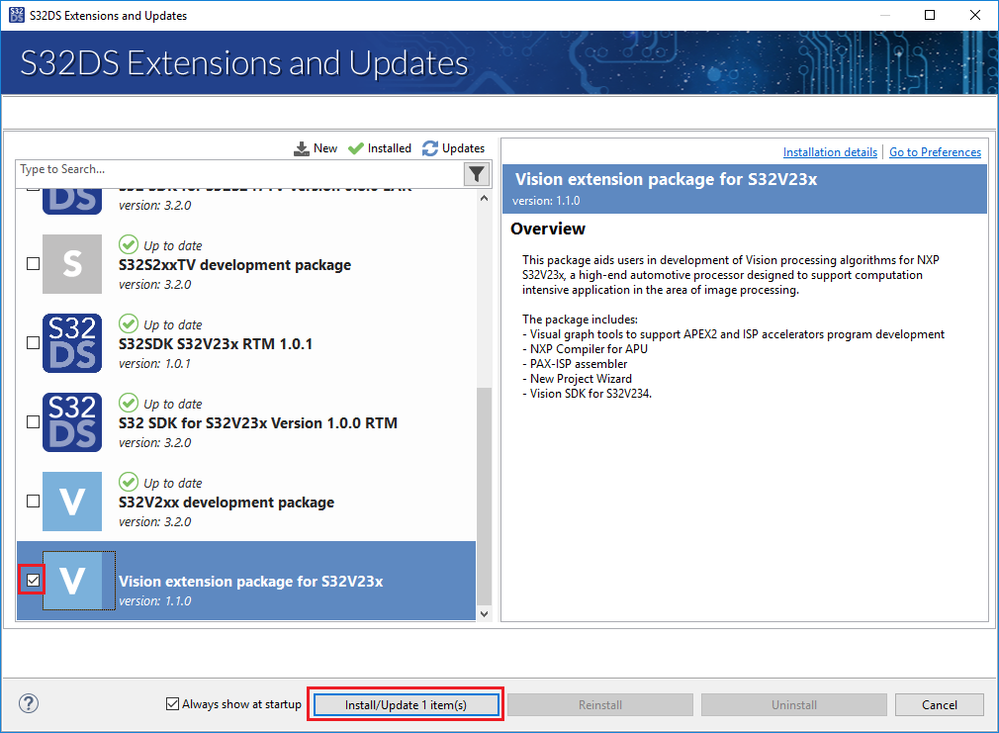The width and height of the screenshot is (999, 733).
Task: Maximize the S32DS Extensions window
Action: point(930,15)
